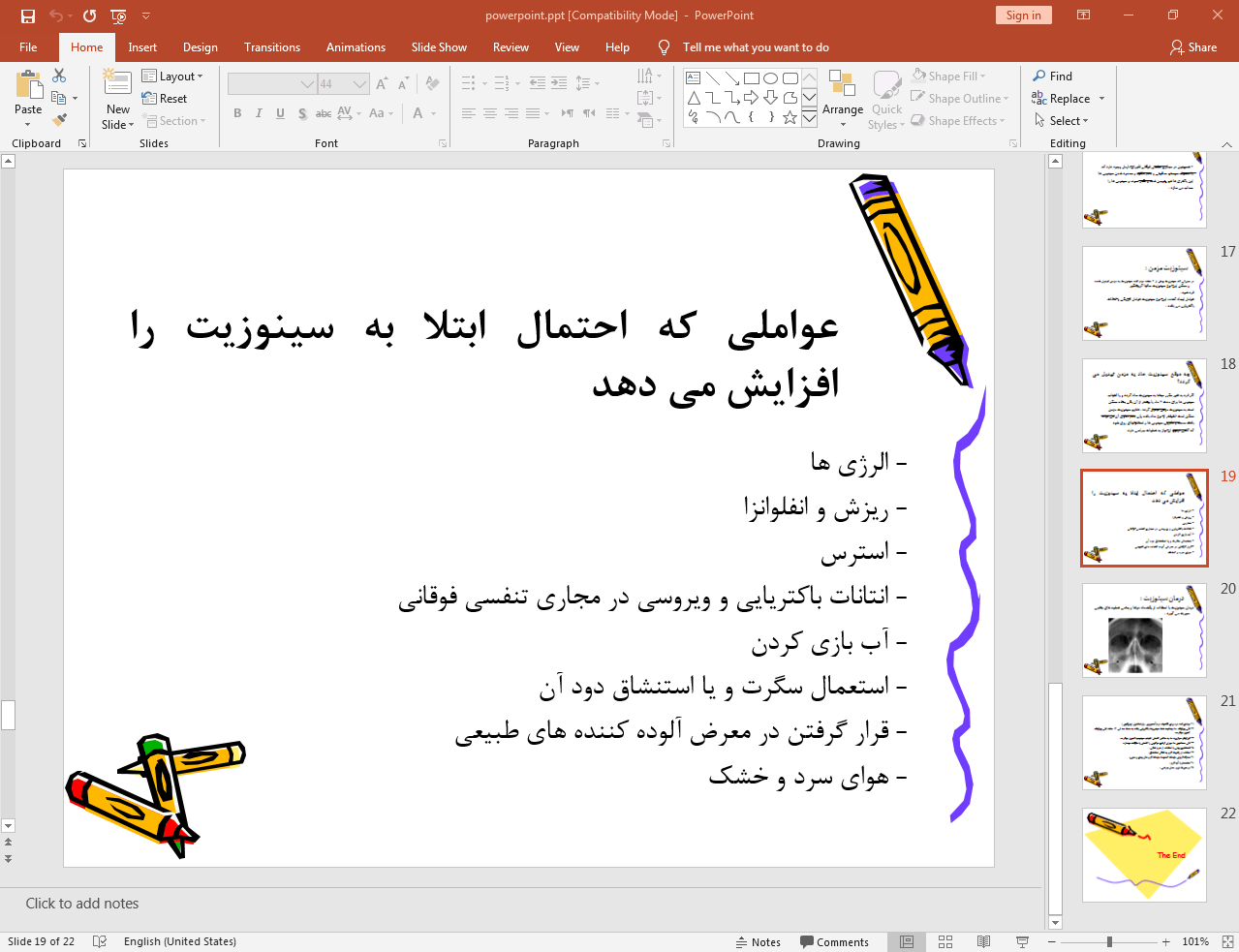The height and width of the screenshot is (952, 1239).
Task: Open the Arrange options
Action: tap(842, 98)
